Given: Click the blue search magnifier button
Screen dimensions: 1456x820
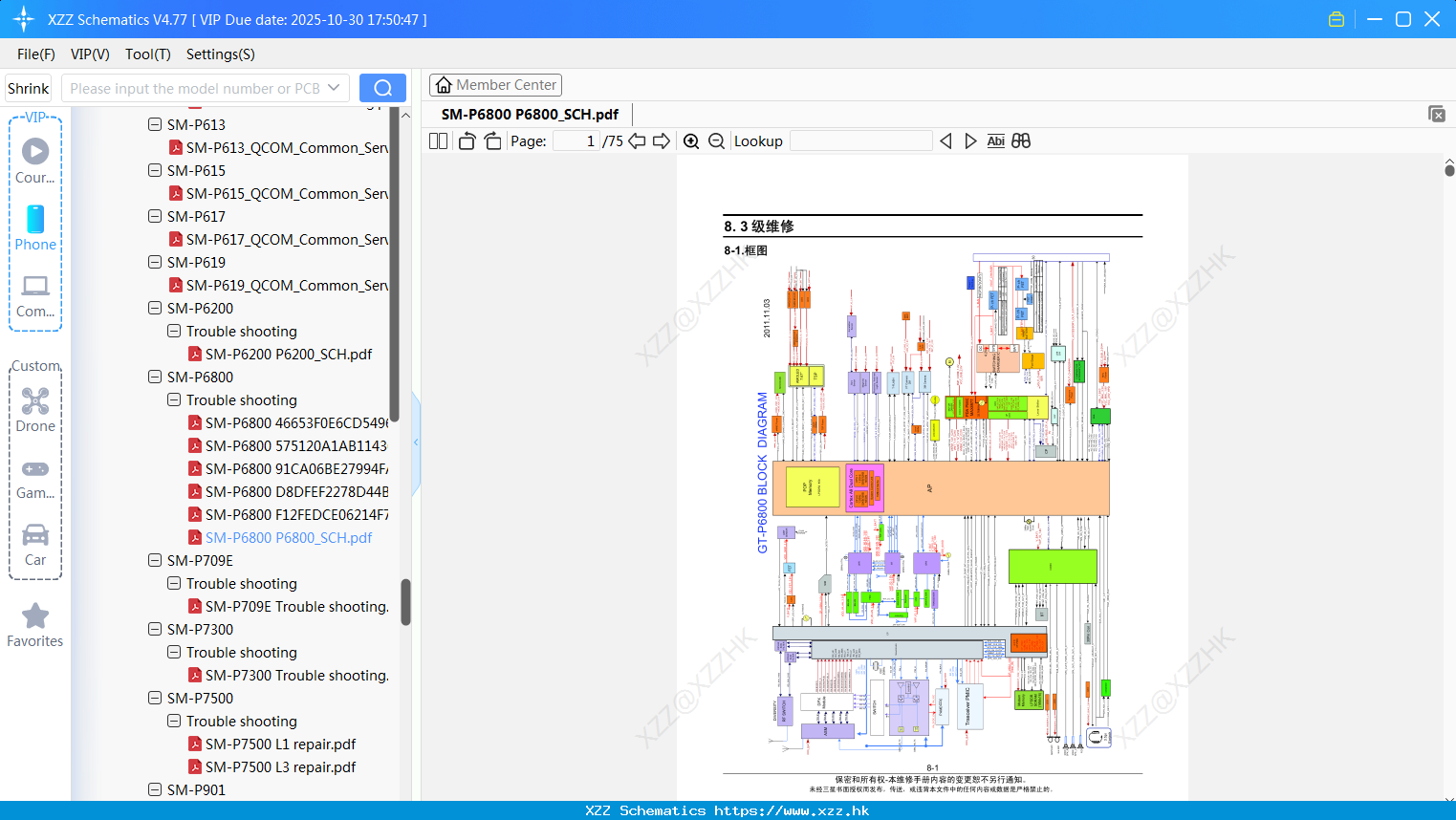Looking at the screenshot, I should coord(382,88).
